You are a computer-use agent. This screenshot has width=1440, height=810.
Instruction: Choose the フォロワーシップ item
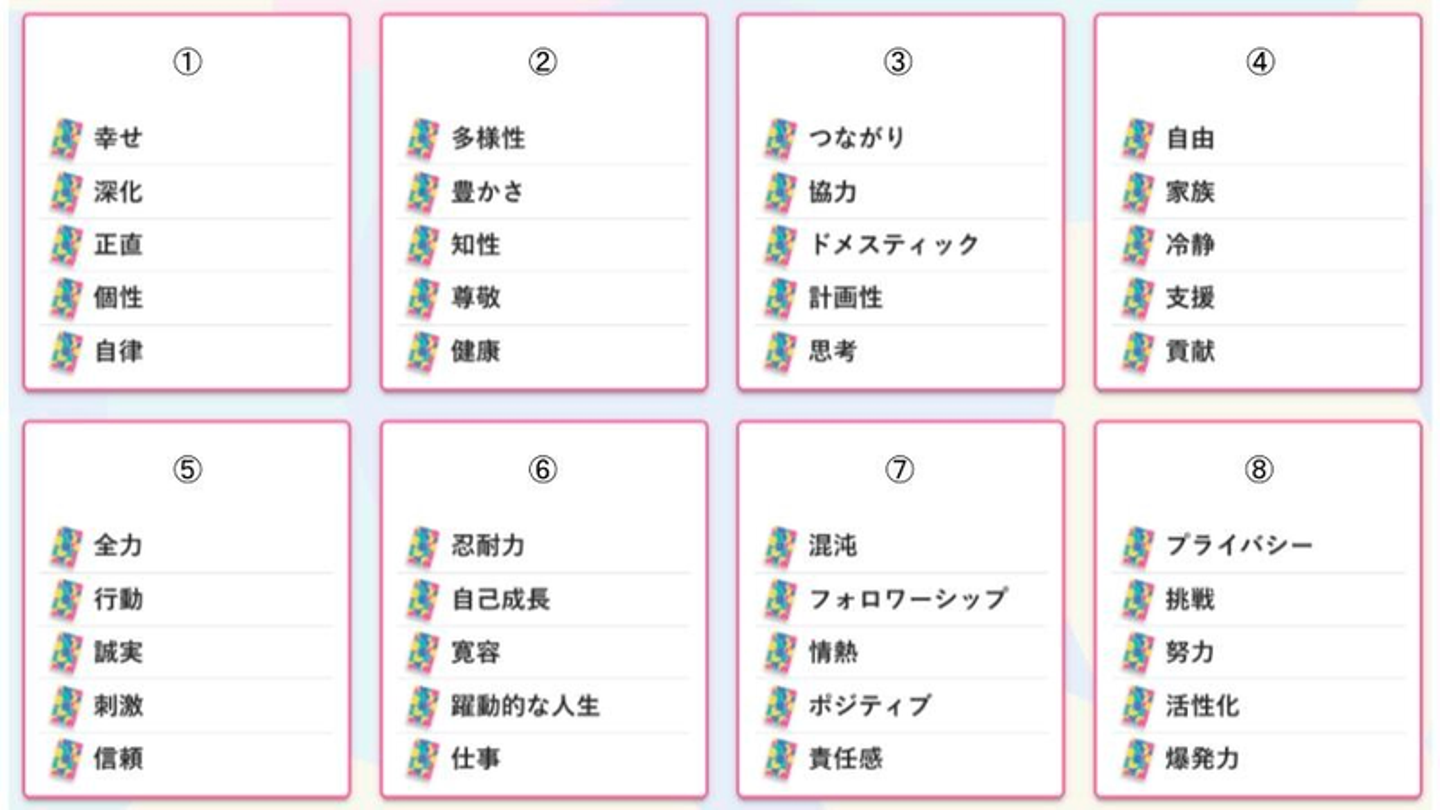[907, 599]
